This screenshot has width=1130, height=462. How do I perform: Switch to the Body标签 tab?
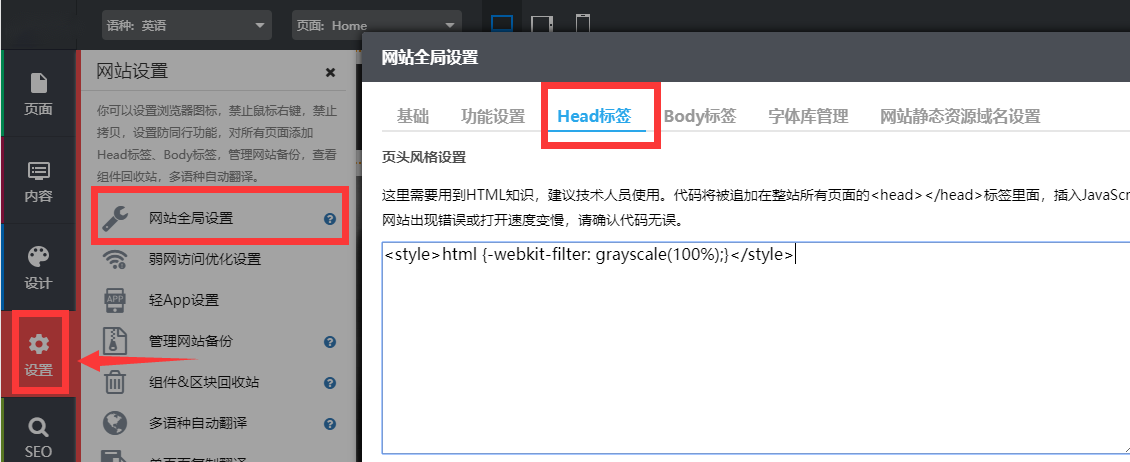[x=700, y=116]
